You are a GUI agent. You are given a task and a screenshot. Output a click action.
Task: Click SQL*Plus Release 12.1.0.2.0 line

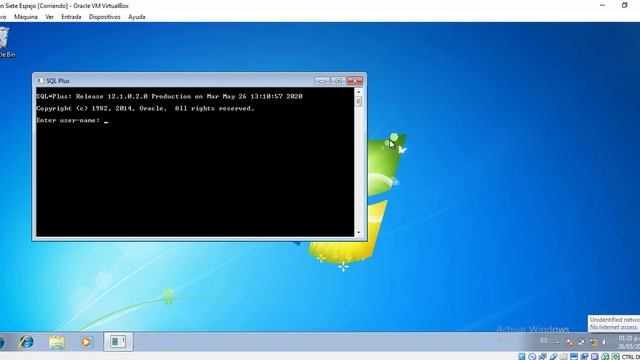(x=169, y=96)
